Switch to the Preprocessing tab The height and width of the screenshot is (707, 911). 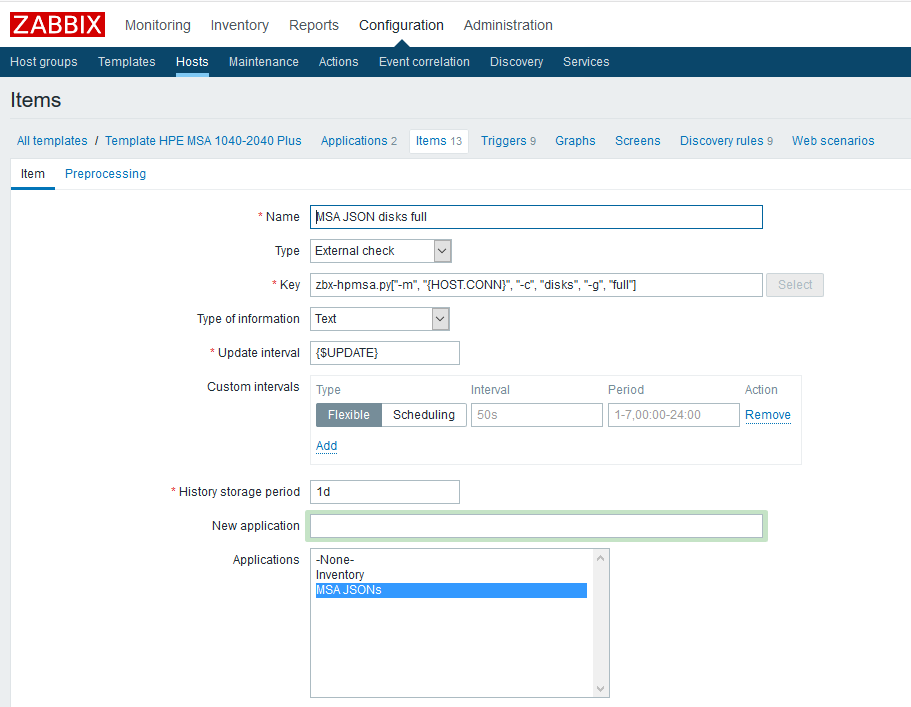click(105, 174)
